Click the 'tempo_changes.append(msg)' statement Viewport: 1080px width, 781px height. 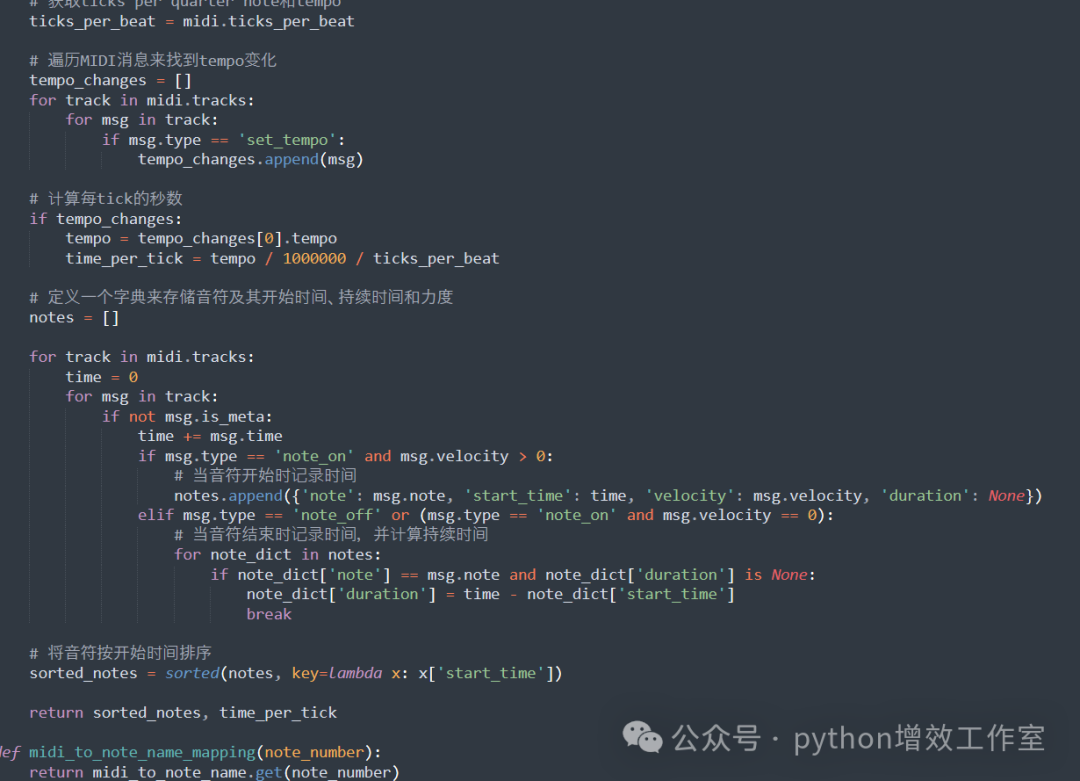coord(251,160)
